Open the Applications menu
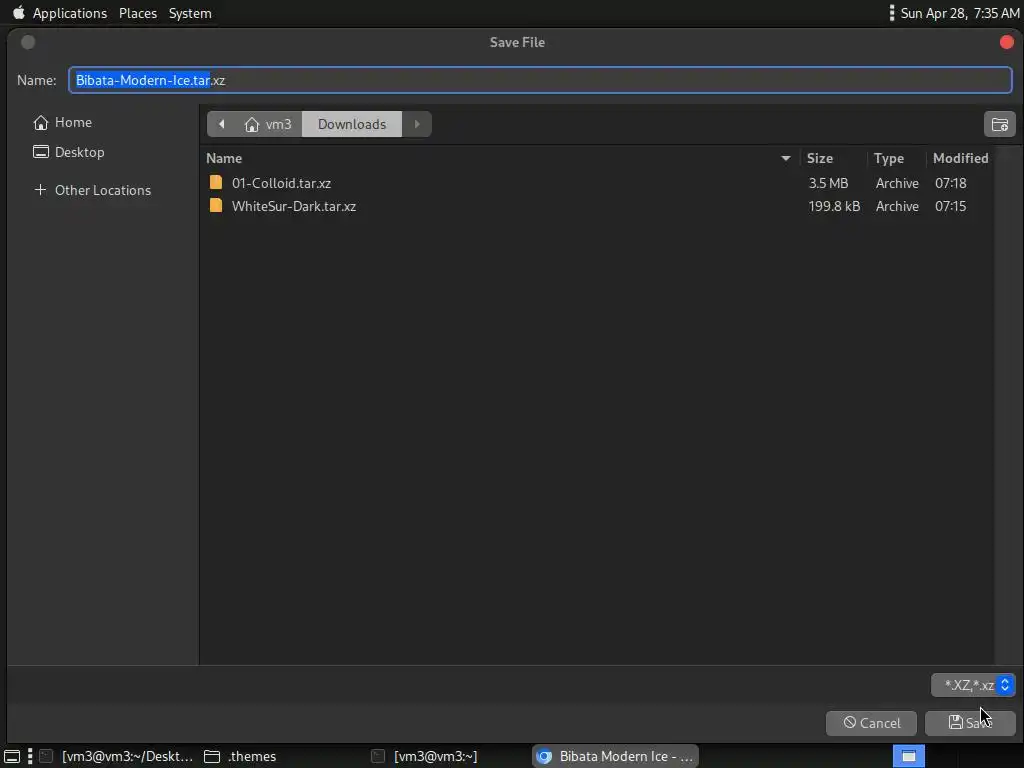 [70, 13]
